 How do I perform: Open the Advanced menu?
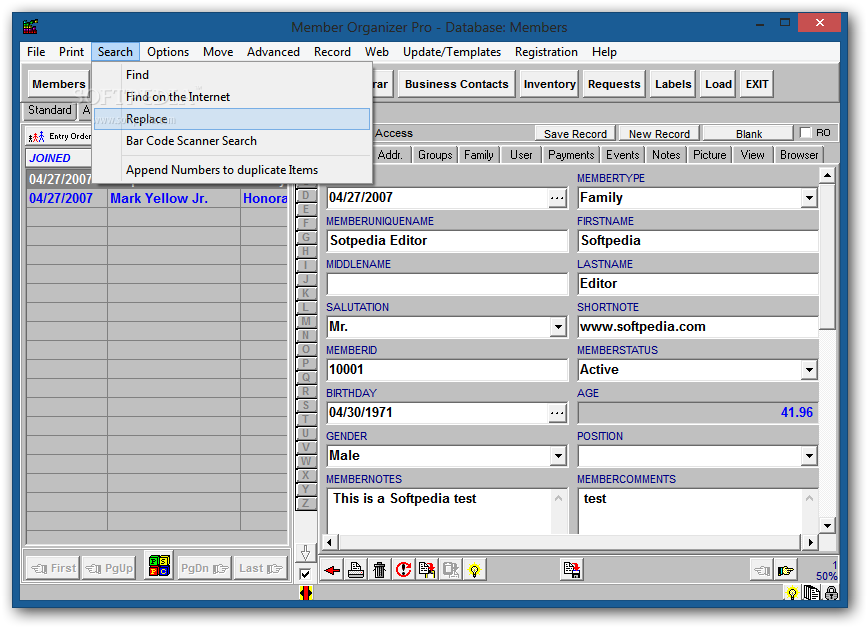[x=273, y=52]
